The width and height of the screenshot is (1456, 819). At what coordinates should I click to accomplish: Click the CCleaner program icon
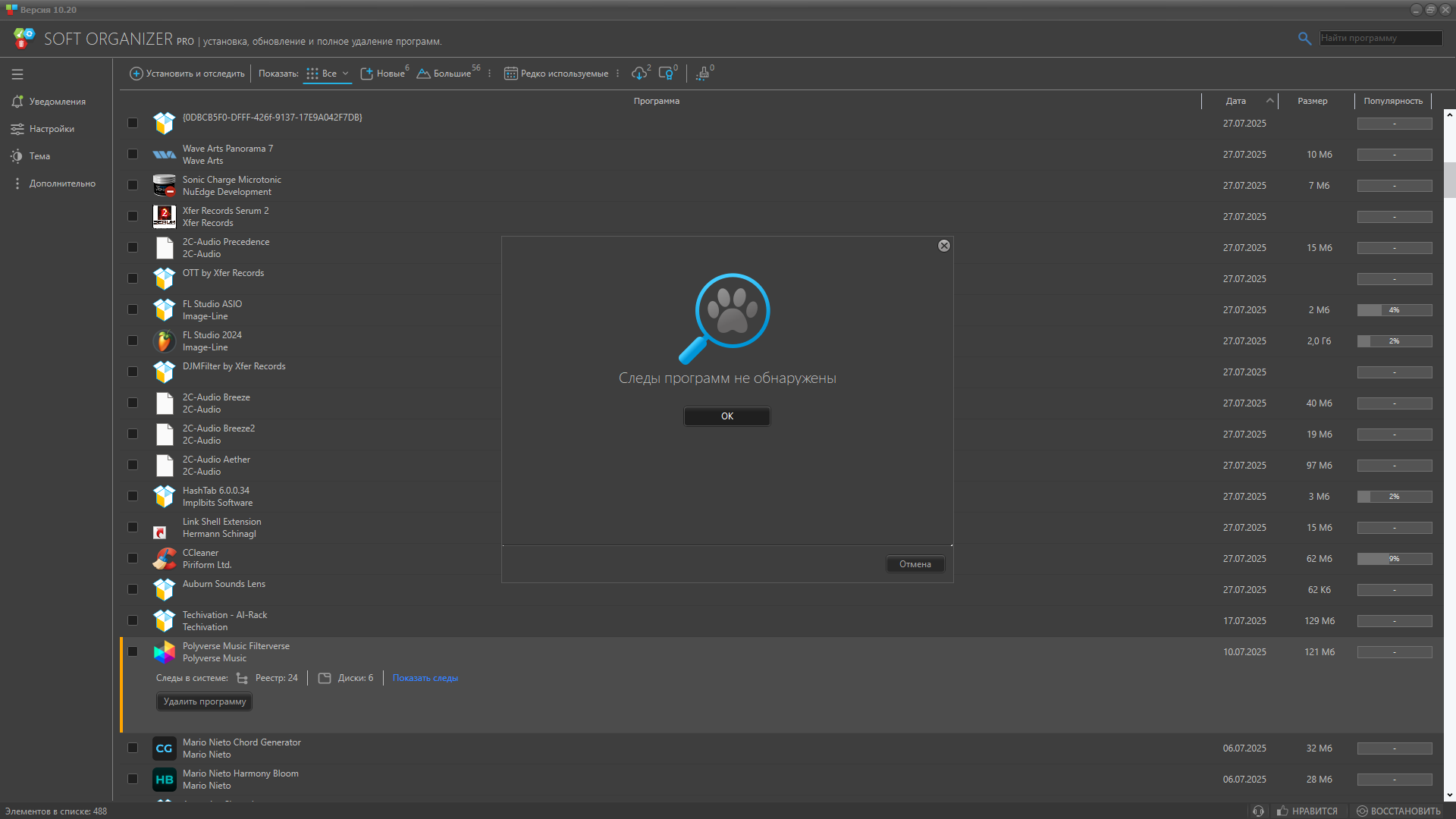tap(164, 559)
